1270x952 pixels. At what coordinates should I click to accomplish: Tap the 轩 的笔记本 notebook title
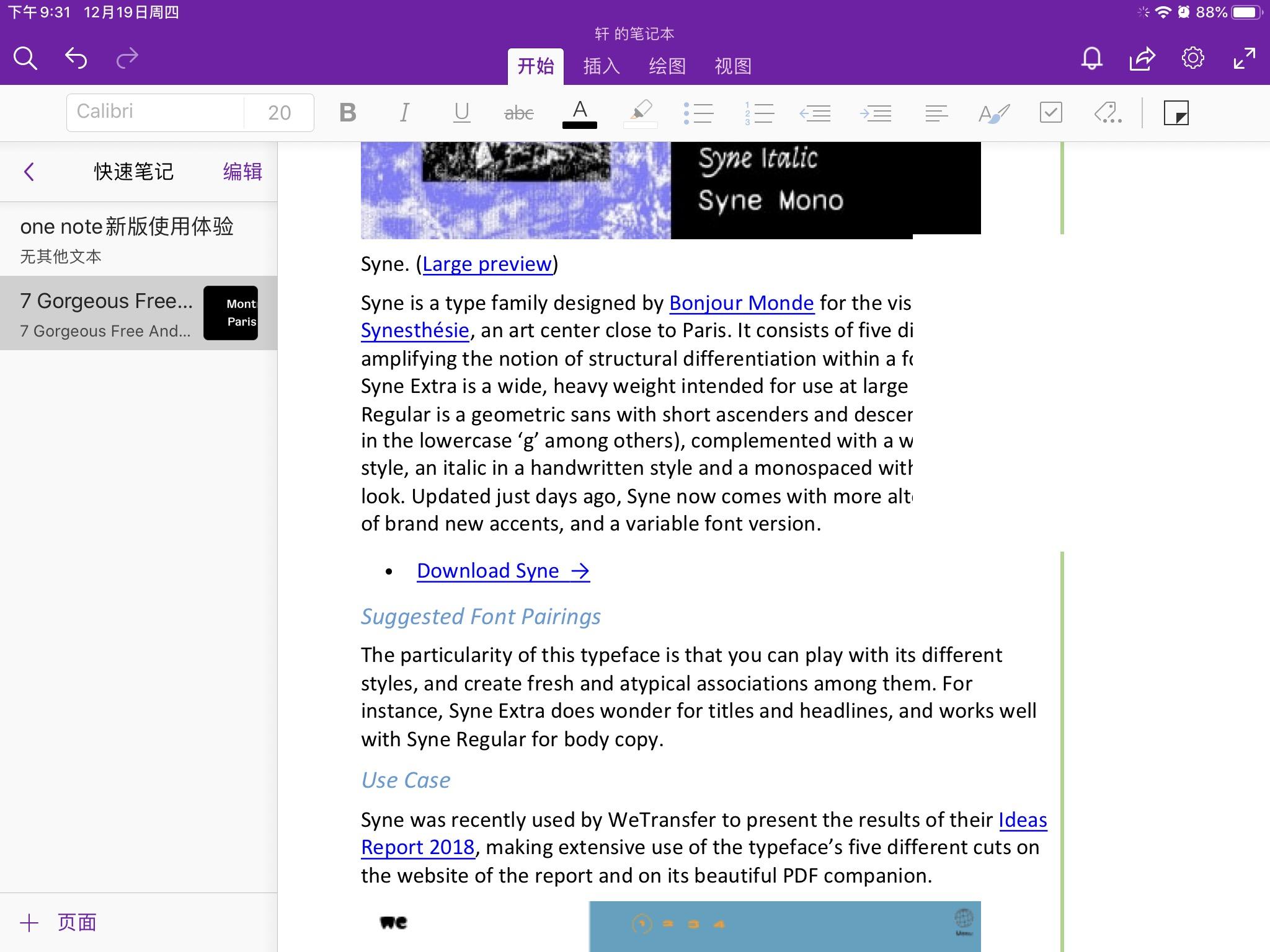pyautogui.click(x=634, y=33)
